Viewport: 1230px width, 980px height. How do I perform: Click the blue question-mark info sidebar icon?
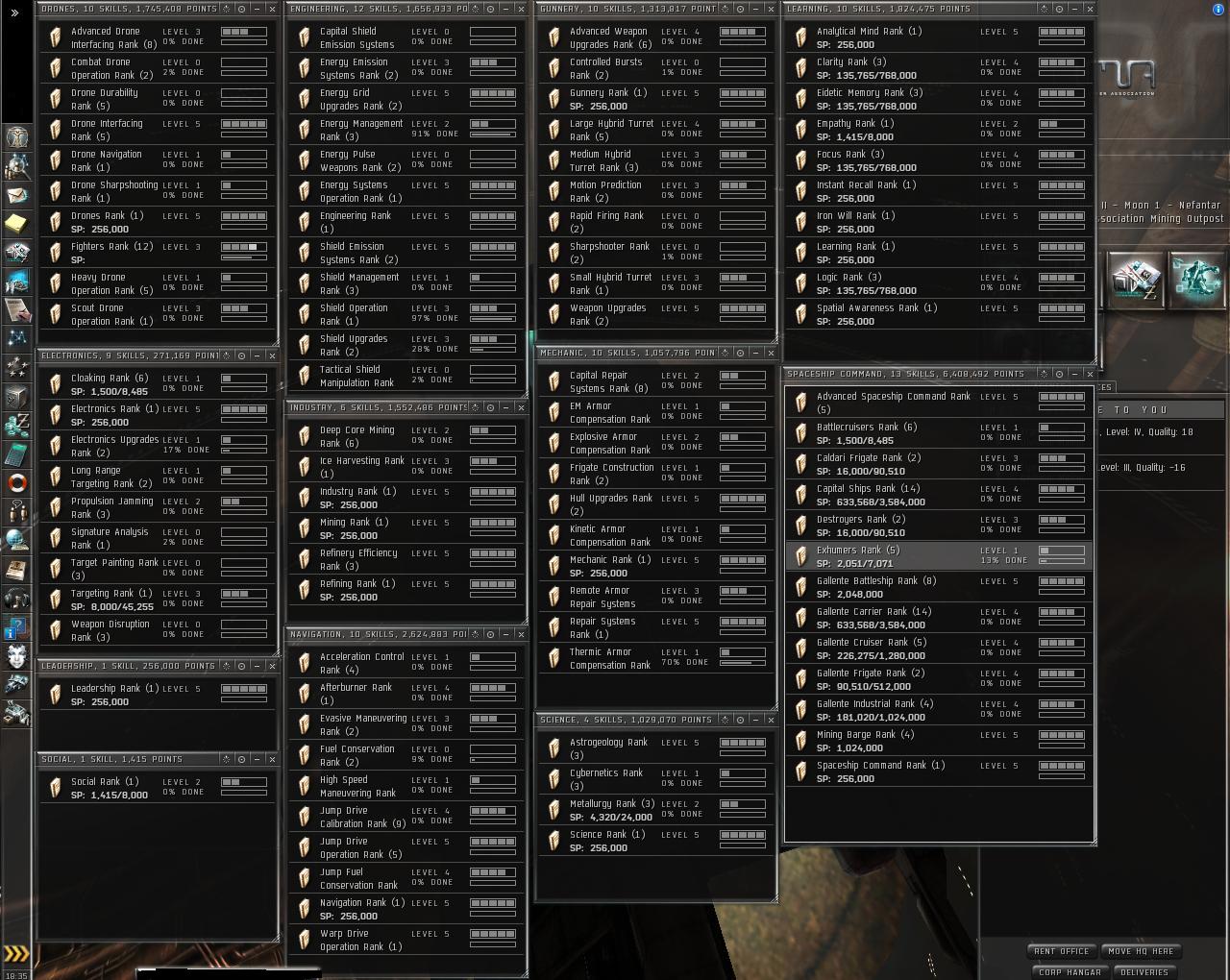(x=16, y=627)
